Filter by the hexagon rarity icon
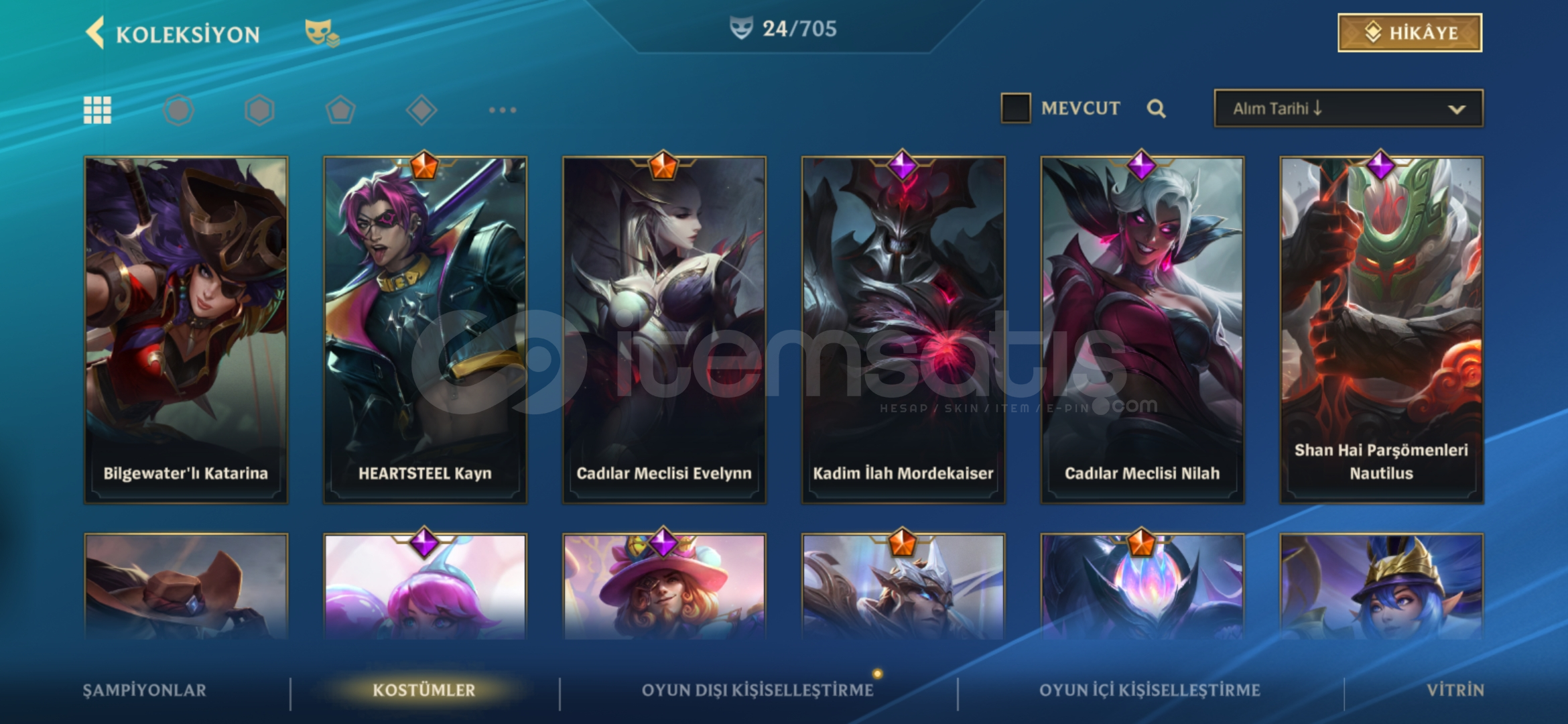Image resolution: width=1568 pixels, height=724 pixels. [259, 110]
